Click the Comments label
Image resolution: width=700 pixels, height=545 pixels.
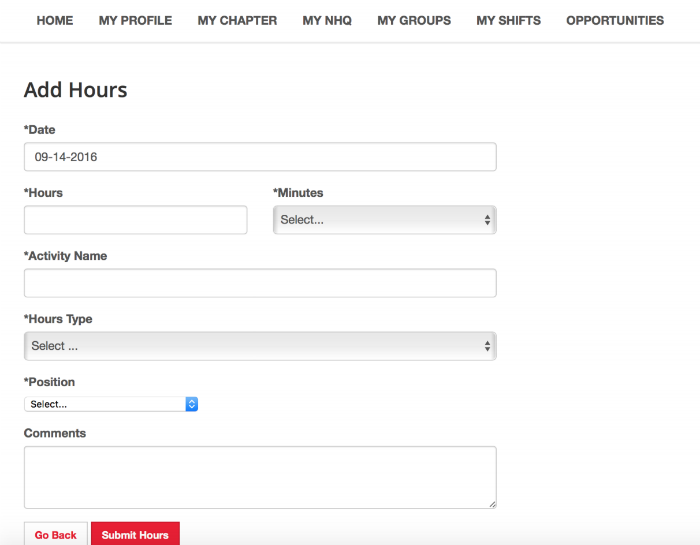coord(55,433)
